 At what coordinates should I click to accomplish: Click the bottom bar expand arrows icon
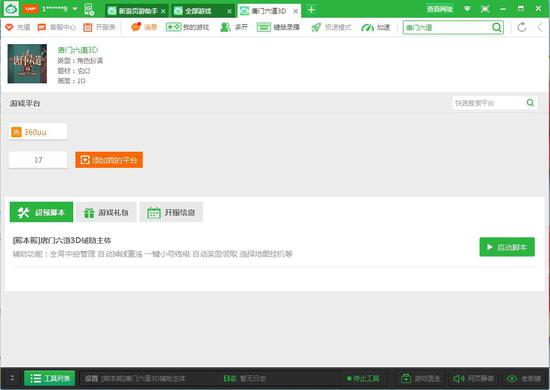point(12,378)
